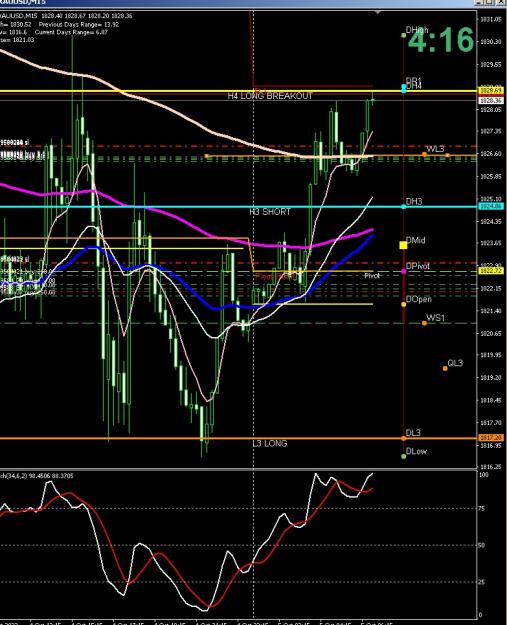This screenshot has width=507, height=625.
Task: Click the chart window maximize button
Action: (490, 2)
